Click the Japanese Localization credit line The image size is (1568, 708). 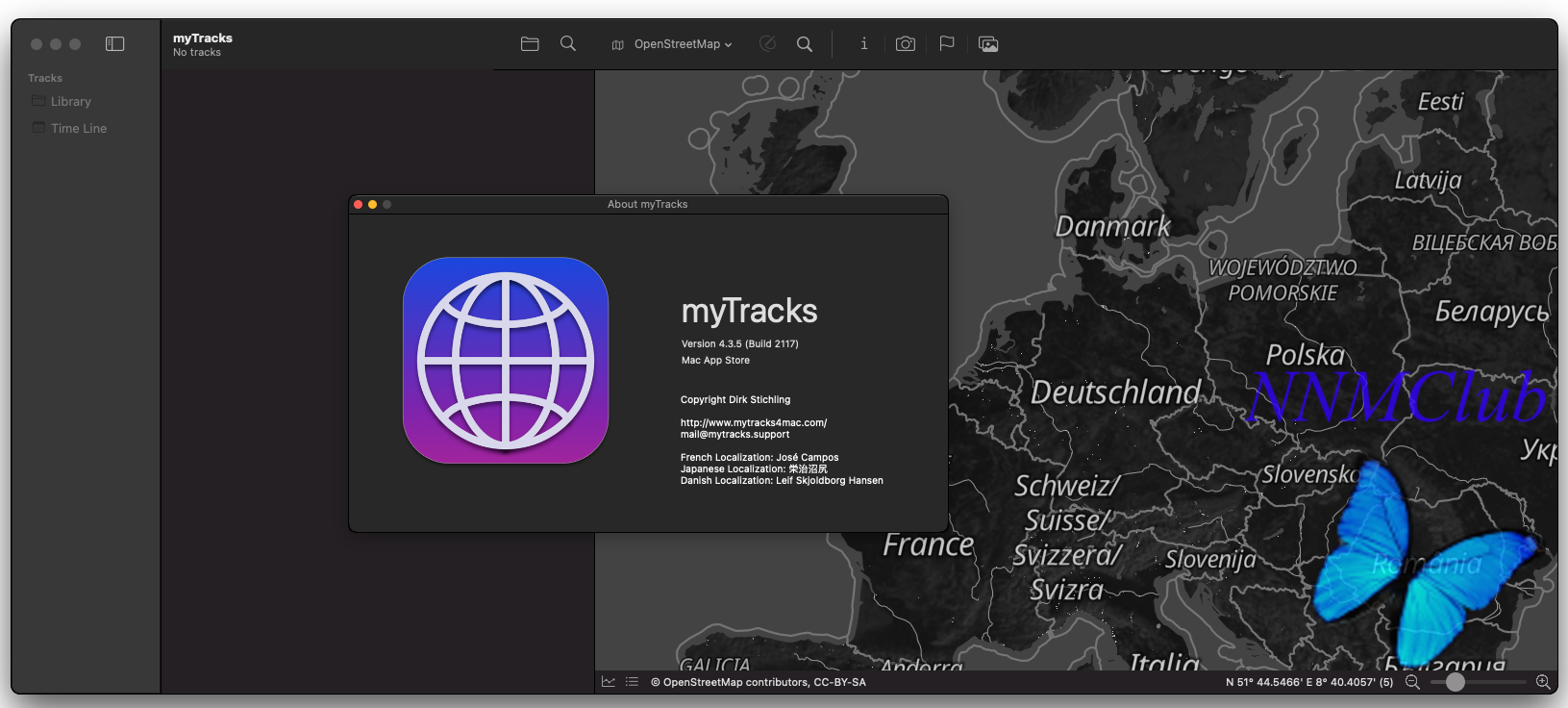coord(754,469)
